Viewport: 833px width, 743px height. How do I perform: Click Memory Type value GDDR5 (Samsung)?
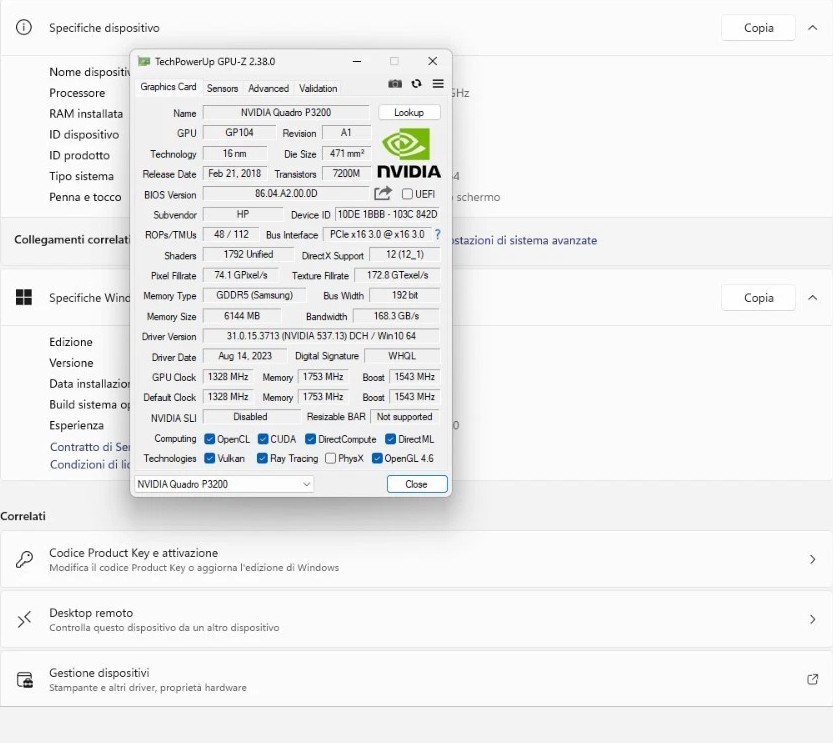pyautogui.click(x=254, y=295)
